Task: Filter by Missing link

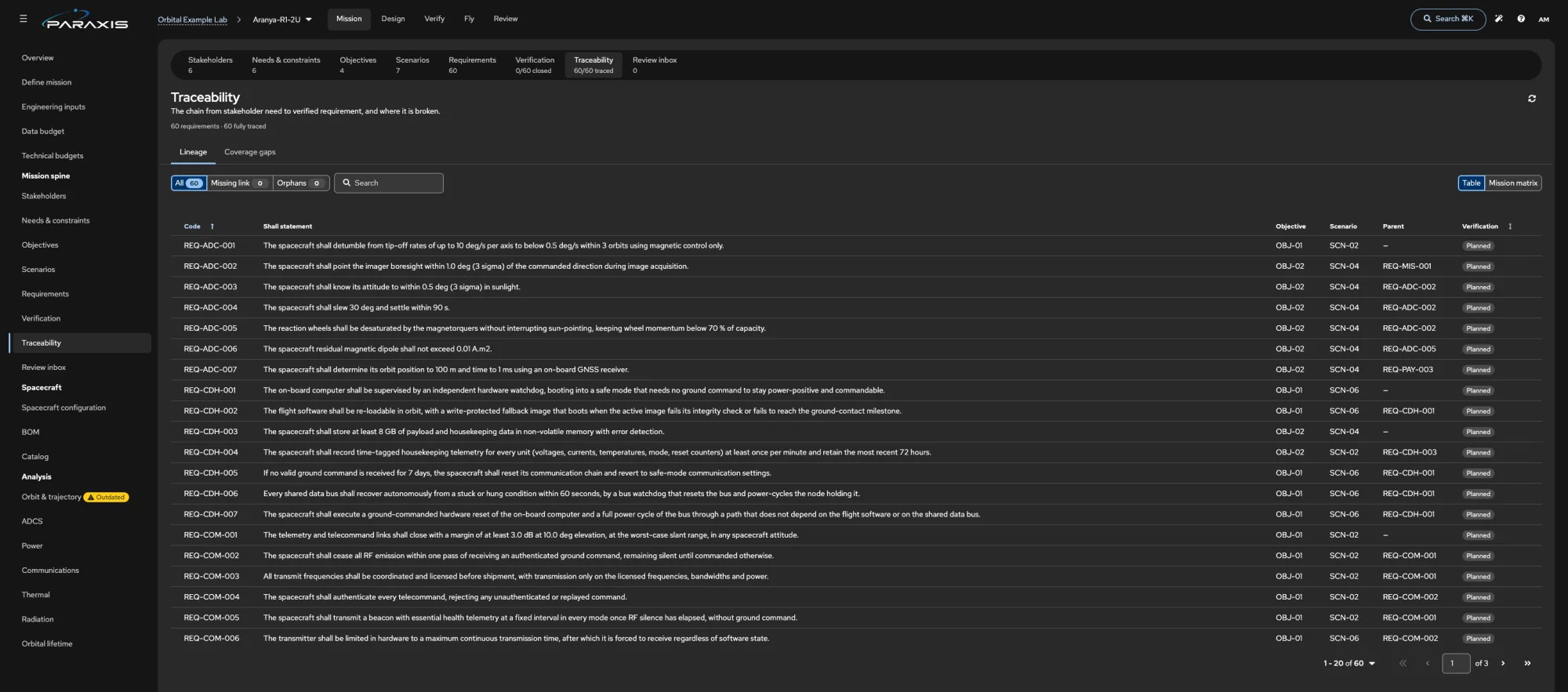Action: pos(238,183)
